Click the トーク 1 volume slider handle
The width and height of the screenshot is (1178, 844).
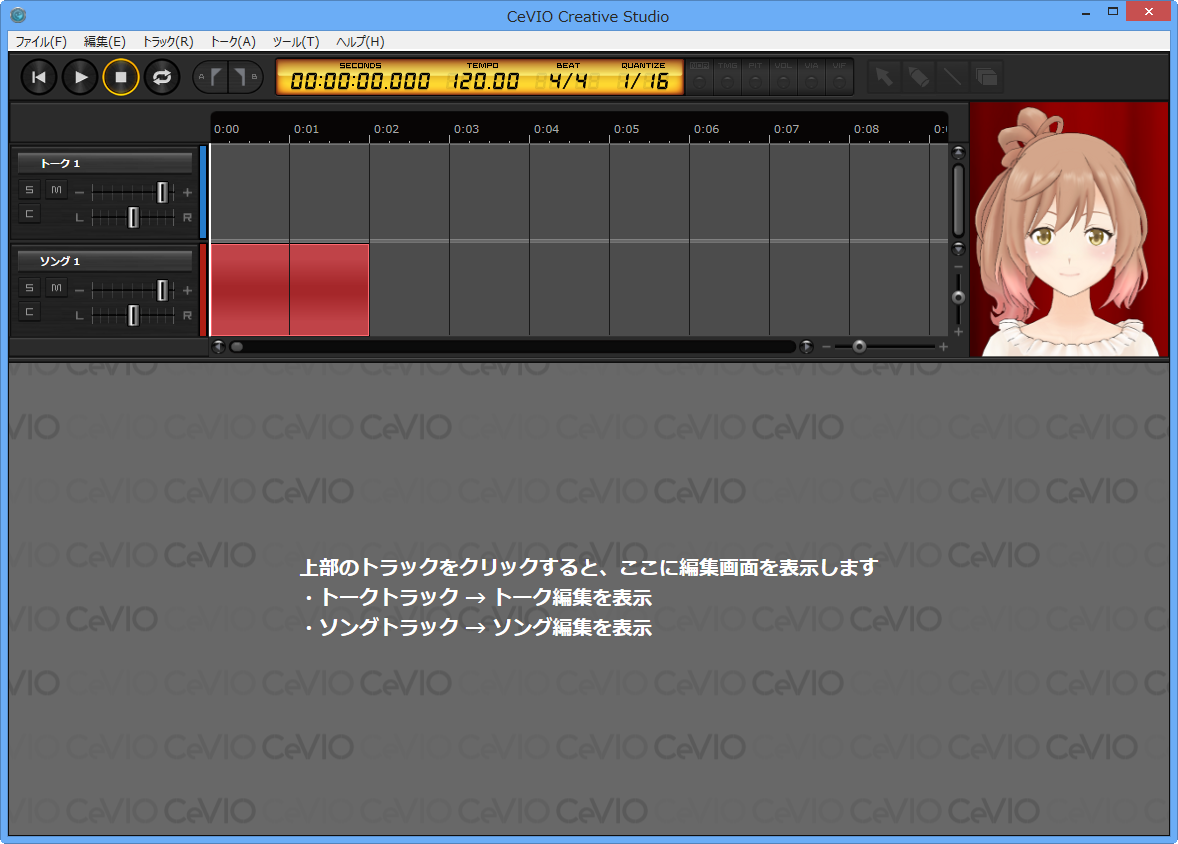point(162,192)
